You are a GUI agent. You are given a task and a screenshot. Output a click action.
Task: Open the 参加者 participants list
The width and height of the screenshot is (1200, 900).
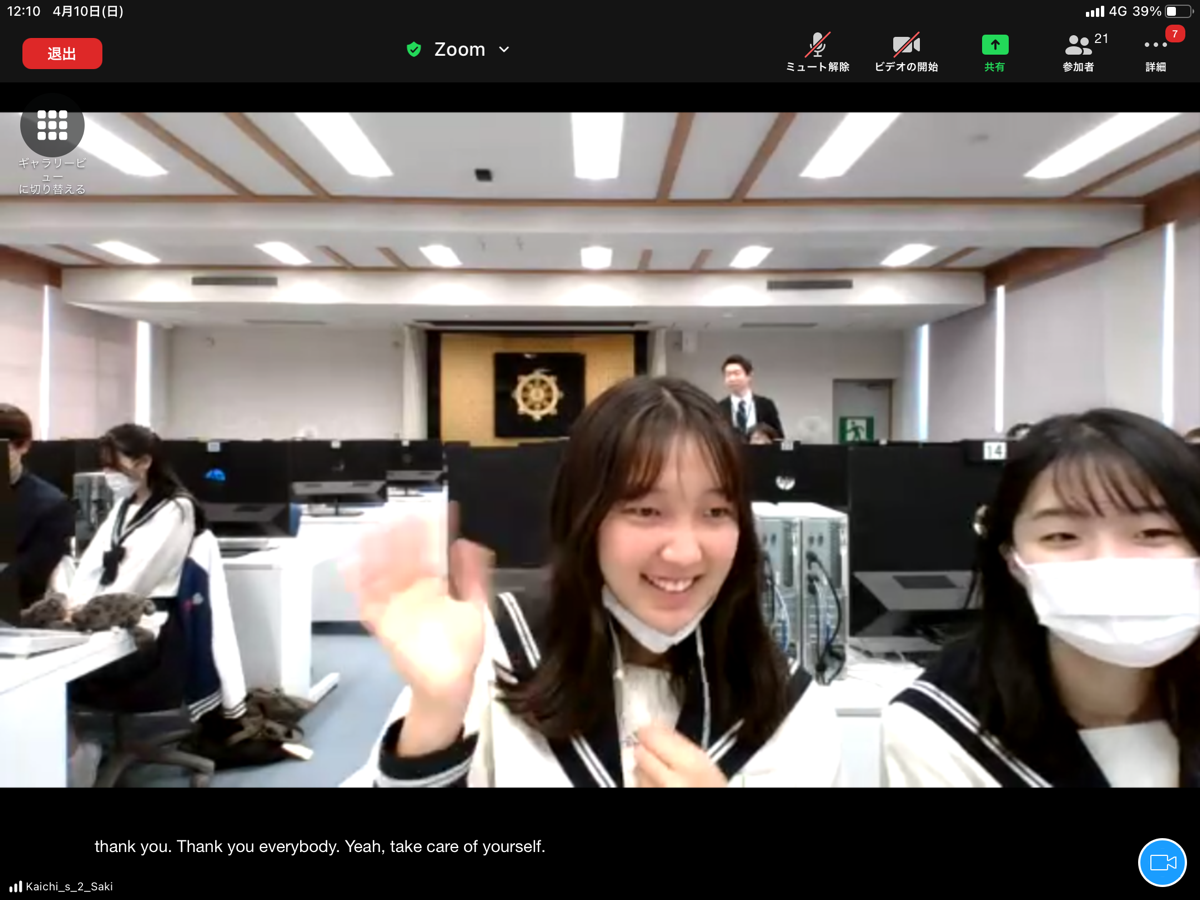point(1079,53)
